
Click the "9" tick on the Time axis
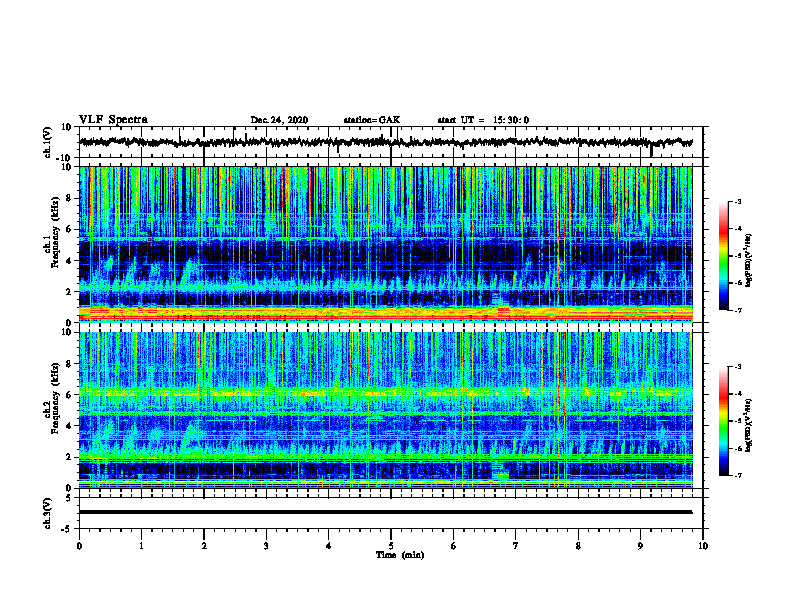click(x=640, y=546)
